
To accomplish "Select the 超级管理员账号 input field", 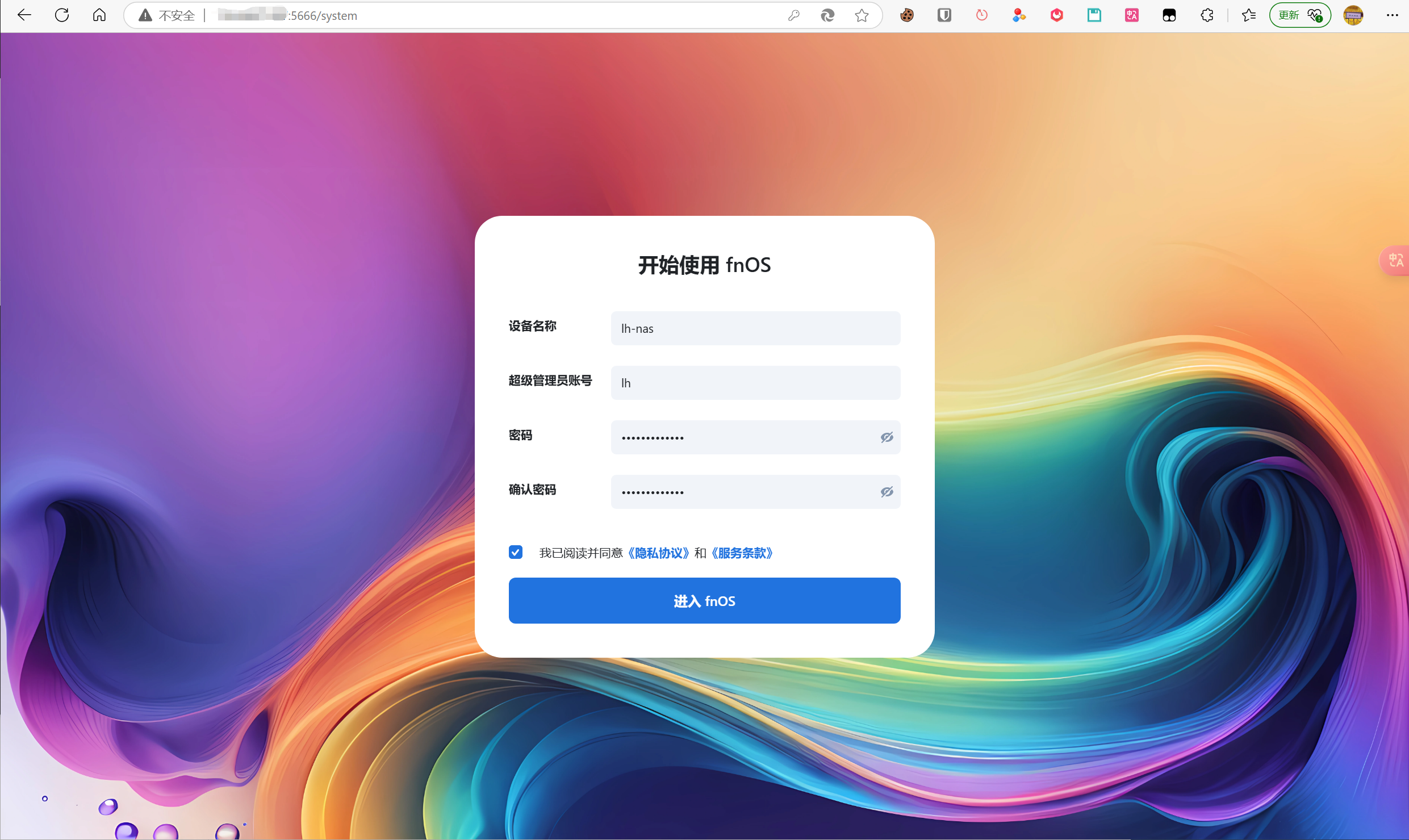I will (756, 382).
